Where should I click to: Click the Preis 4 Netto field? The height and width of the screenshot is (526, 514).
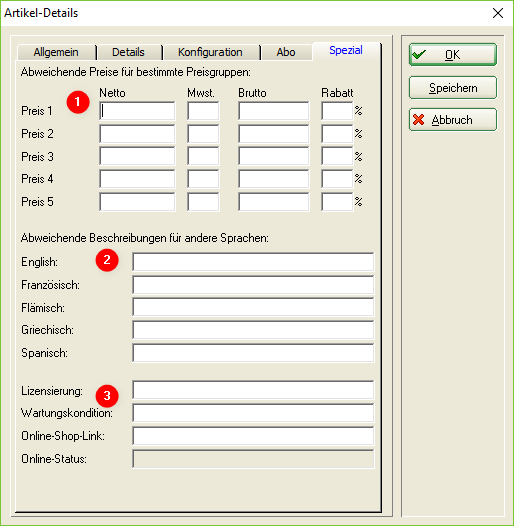tap(137, 179)
